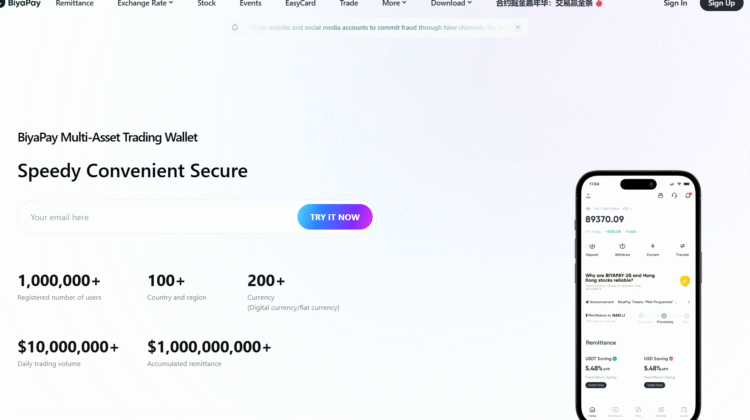The height and width of the screenshot is (420, 750).
Task: Tap the Transfer icon on phone screen
Action: coord(682,247)
